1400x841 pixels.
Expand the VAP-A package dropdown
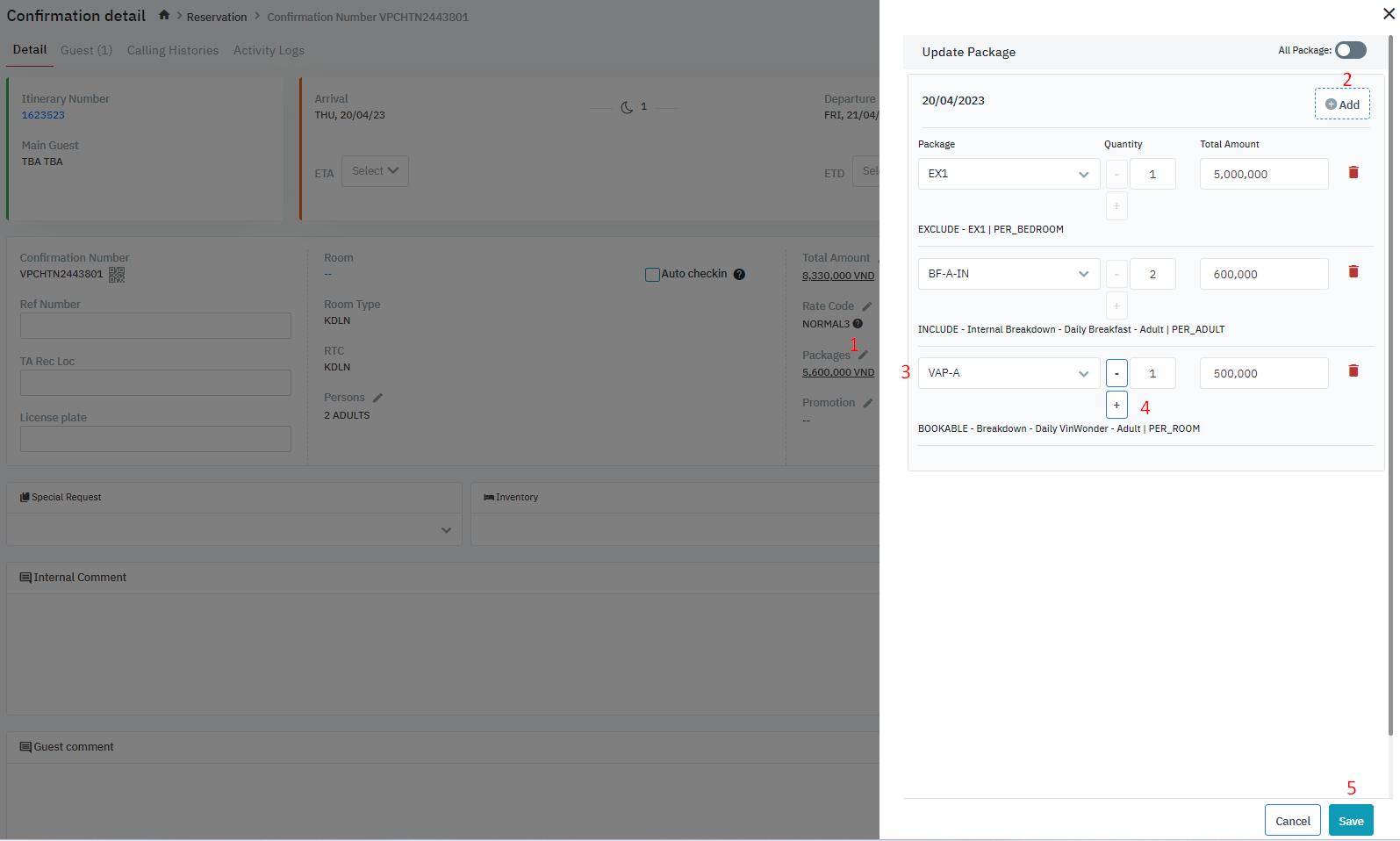1009,373
